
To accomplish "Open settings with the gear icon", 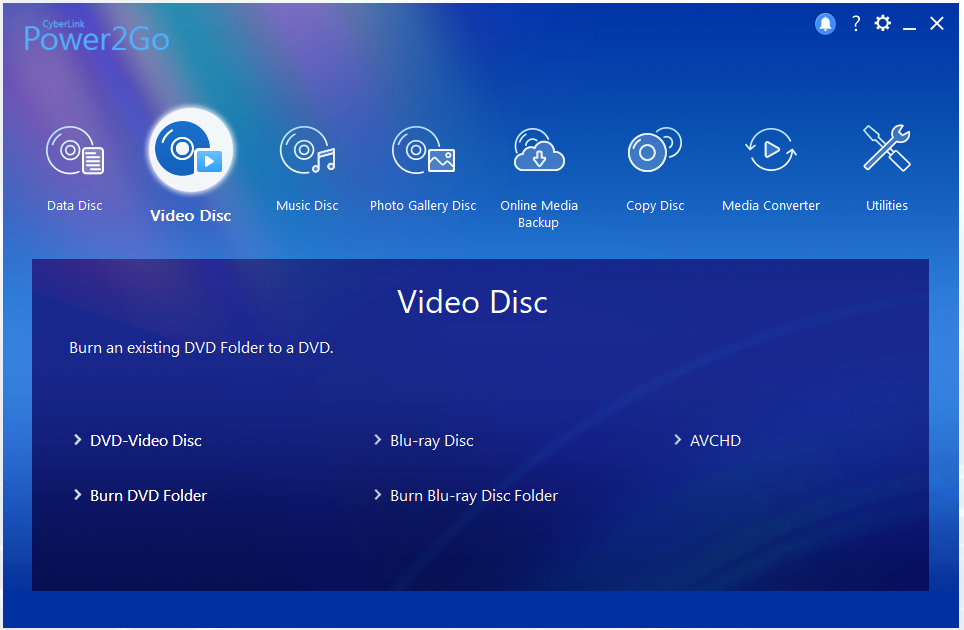I will pyautogui.click(x=883, y=23).
